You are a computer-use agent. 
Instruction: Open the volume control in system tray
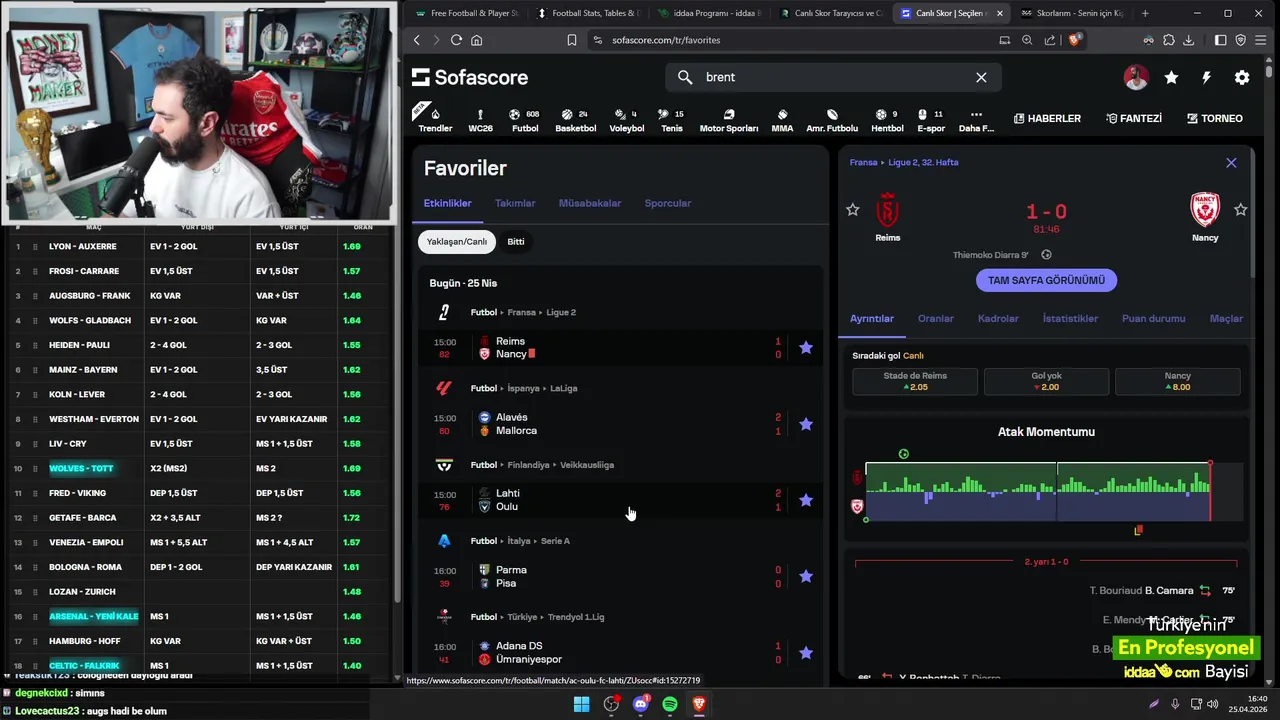click(1212, 704)
